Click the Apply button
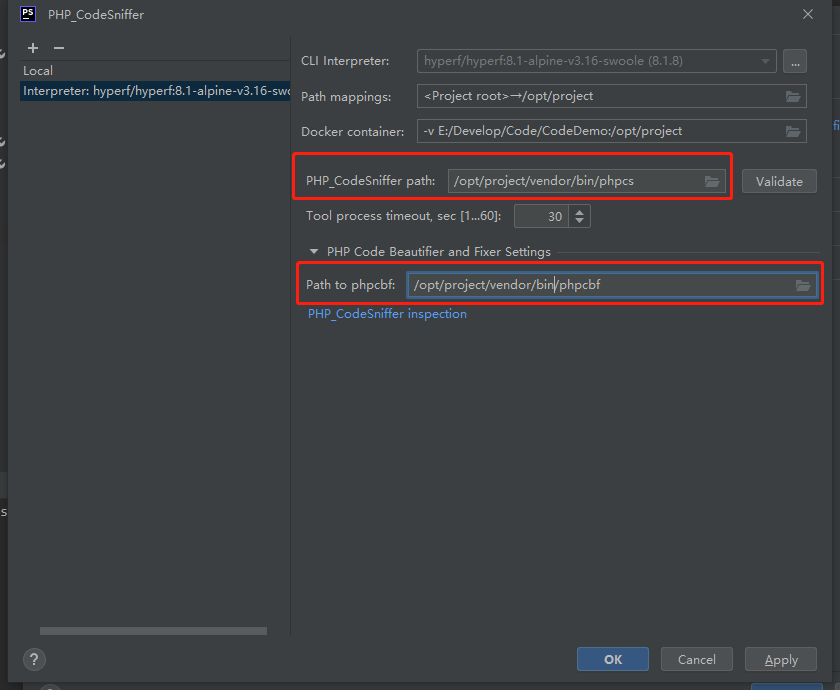Screen dimensions: 840x690 coord(781,659)
